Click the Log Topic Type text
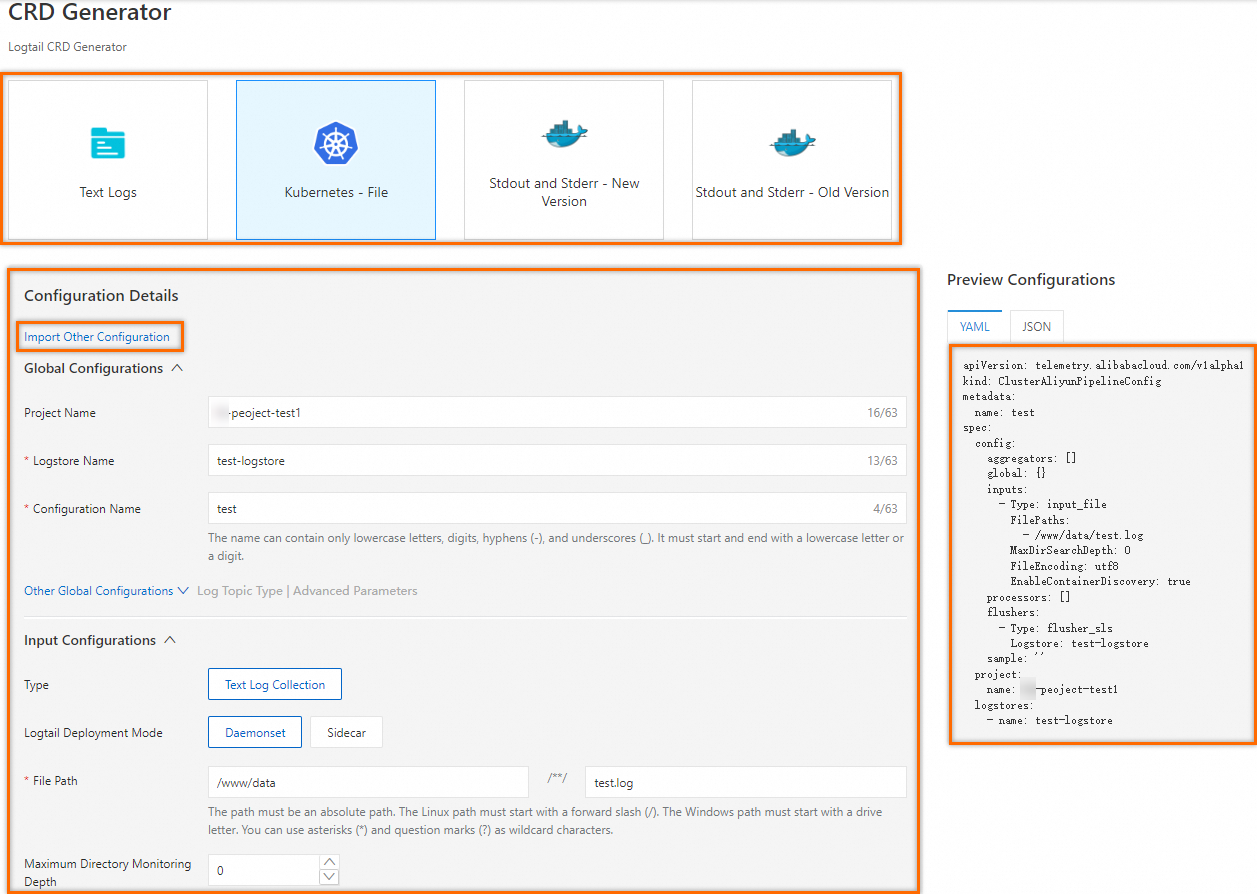 (240, 591)
